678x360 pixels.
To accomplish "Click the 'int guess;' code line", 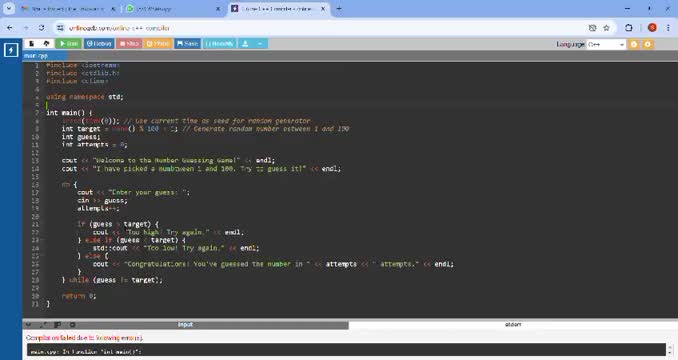I will 80,137.
